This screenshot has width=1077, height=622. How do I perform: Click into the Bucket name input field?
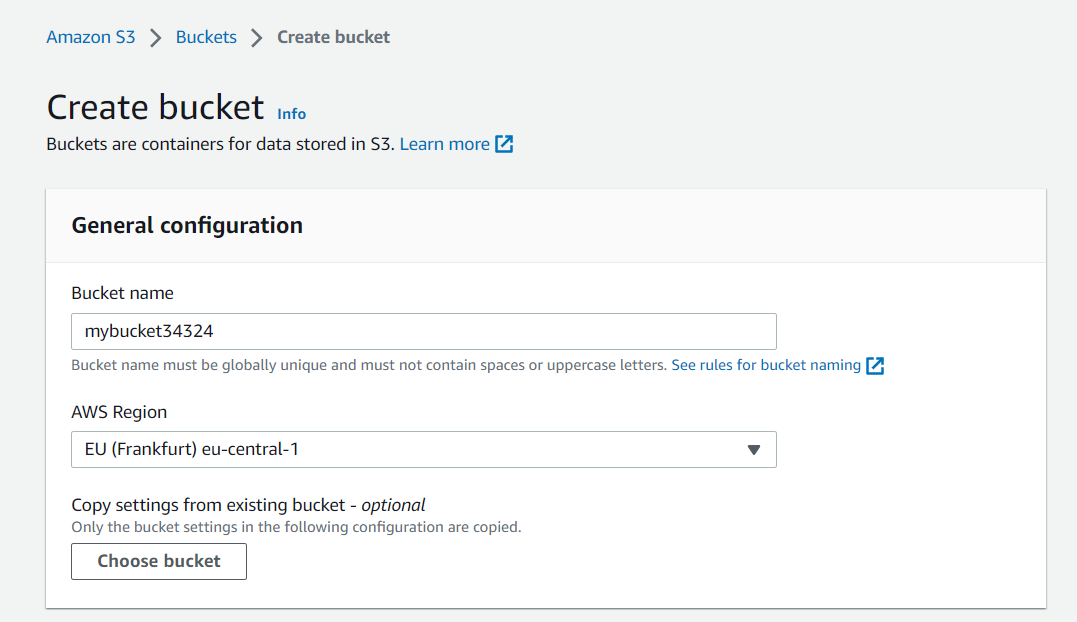[424, 332]
